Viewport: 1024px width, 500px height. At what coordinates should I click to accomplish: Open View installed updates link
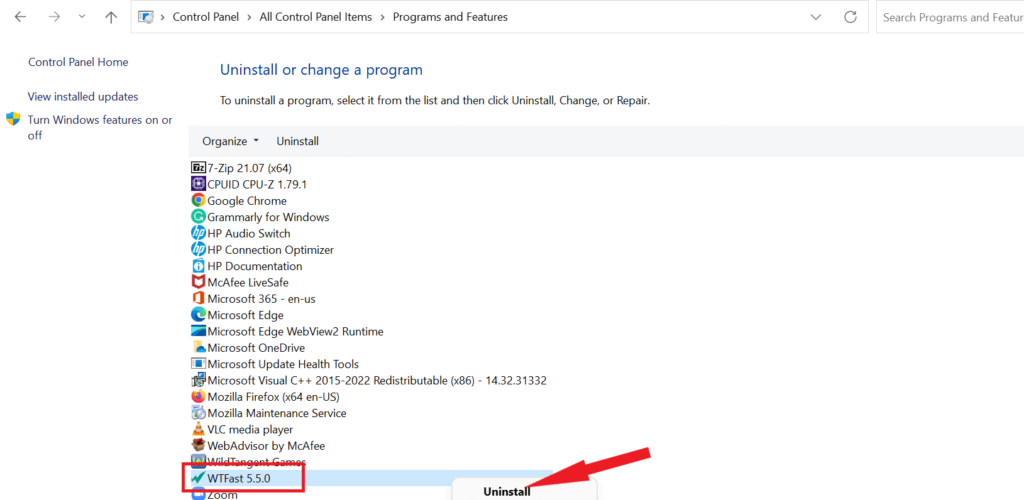tap(83, 97)
